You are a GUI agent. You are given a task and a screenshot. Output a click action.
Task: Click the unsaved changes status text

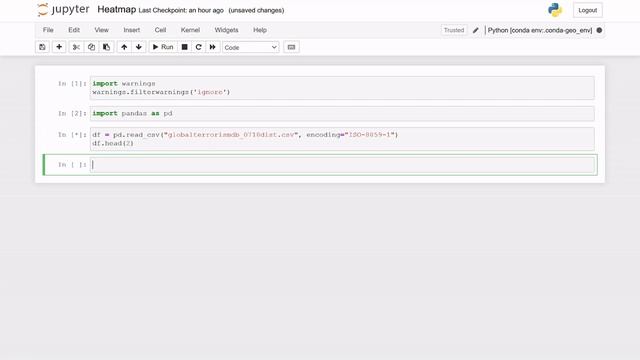pos(256,11)
